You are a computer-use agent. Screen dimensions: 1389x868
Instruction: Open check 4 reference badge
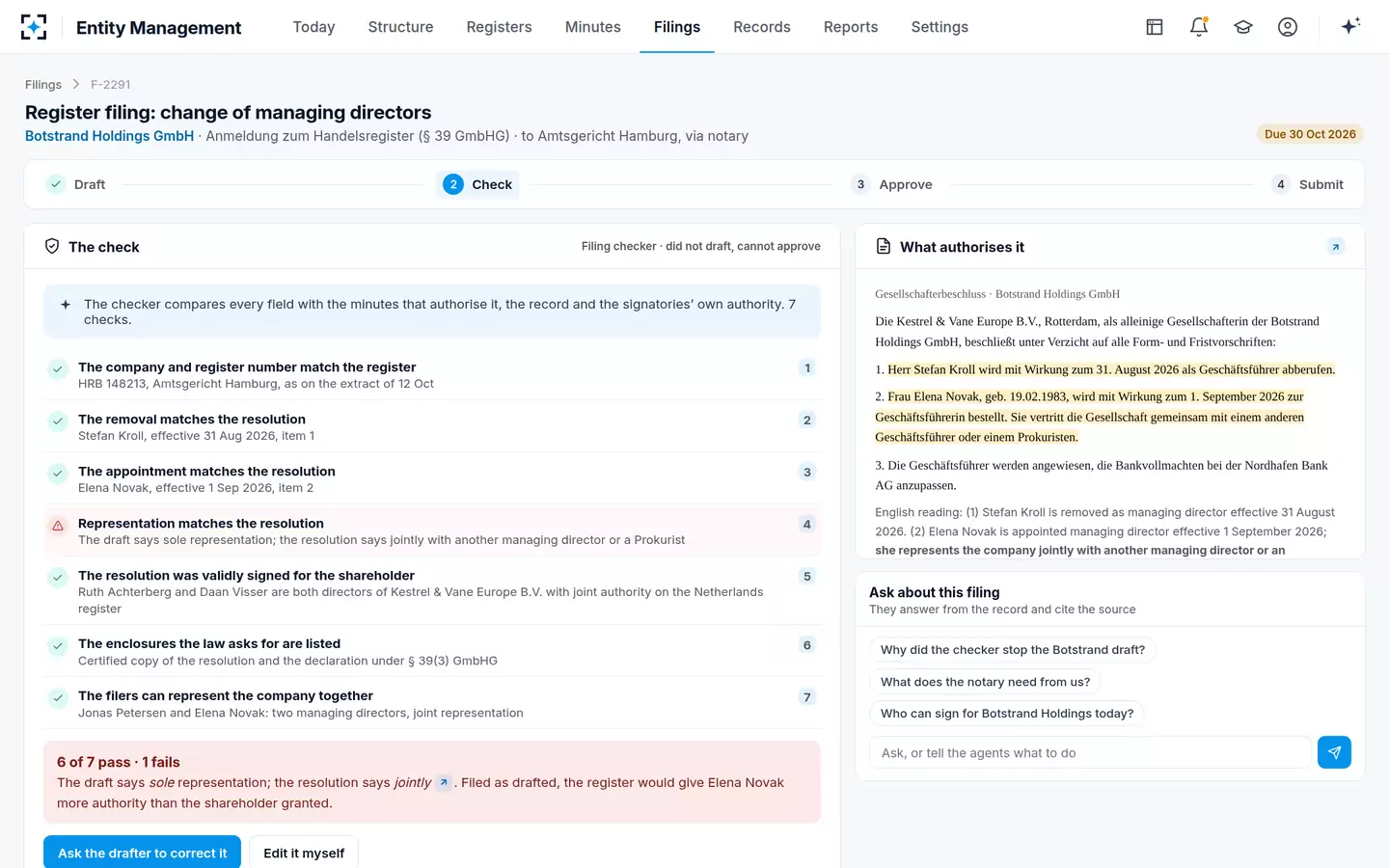807,525
